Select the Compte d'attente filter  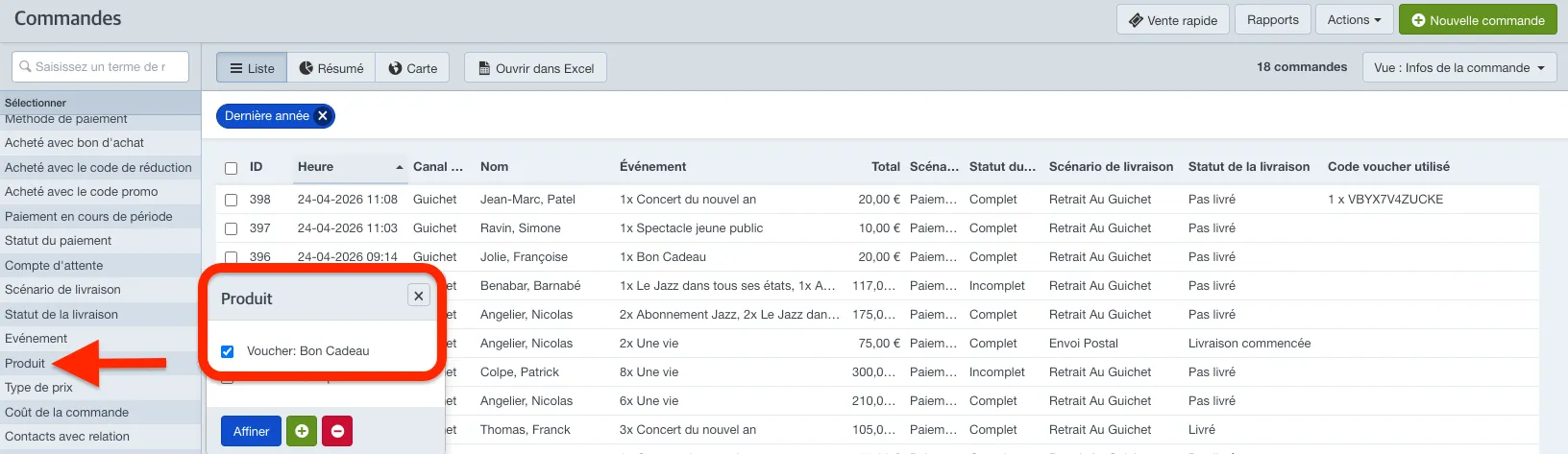pyautogui.click(x=100, y=265)
